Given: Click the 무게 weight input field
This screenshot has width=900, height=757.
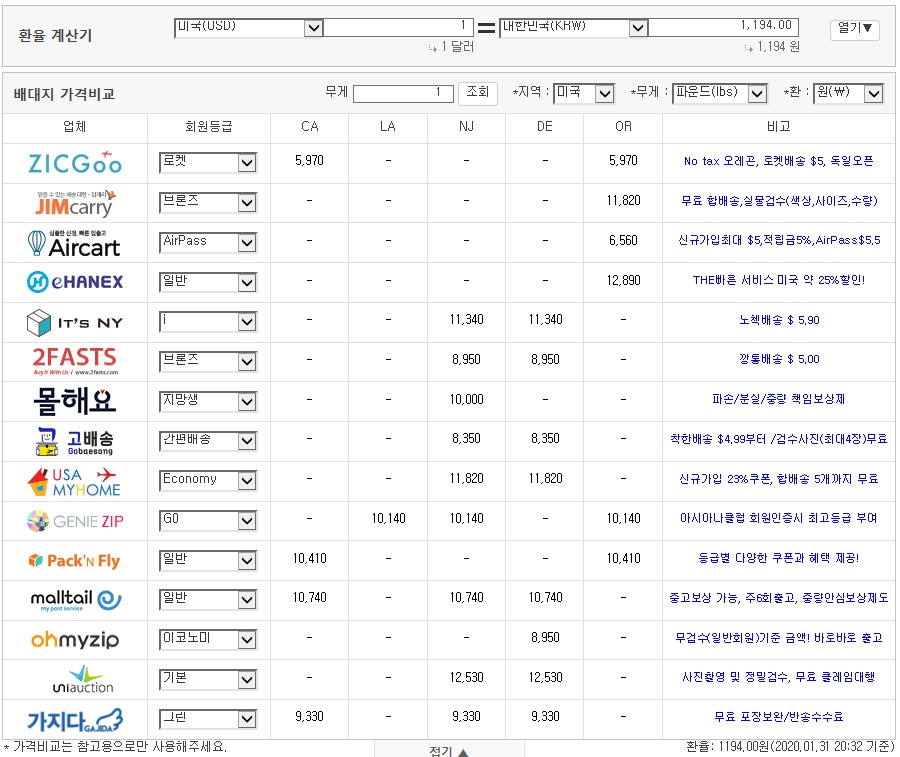Looking at the screenshot, I should 404,93.
